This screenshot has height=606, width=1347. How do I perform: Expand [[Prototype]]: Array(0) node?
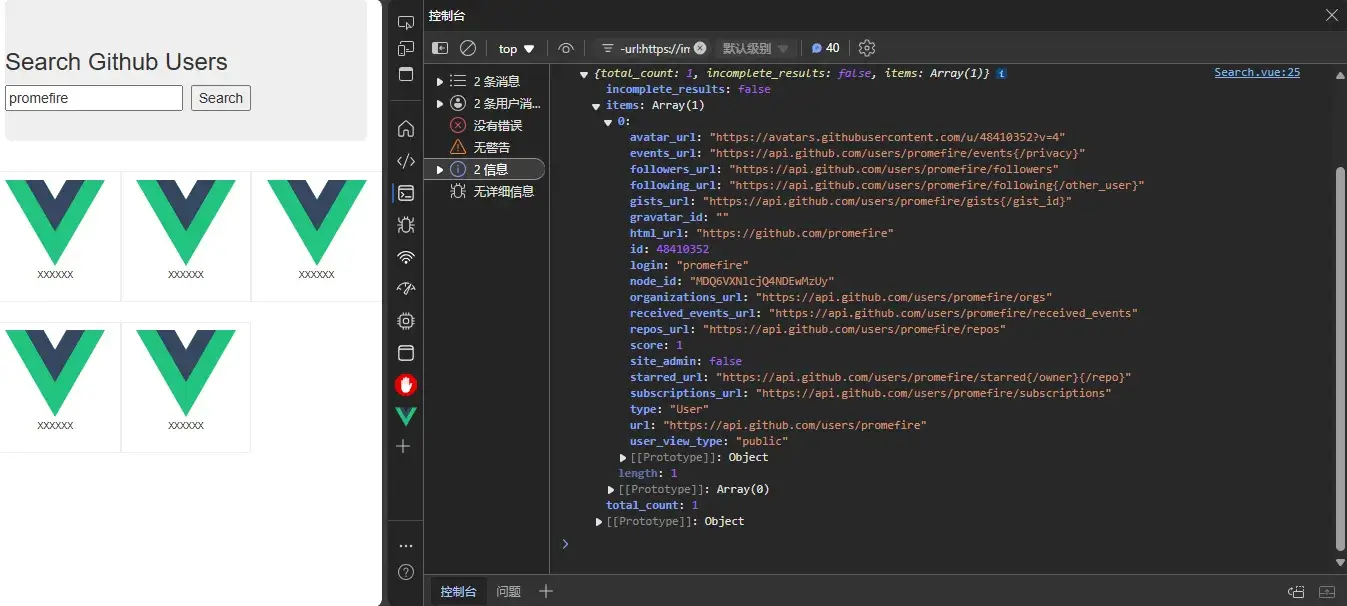pos(611,489)
